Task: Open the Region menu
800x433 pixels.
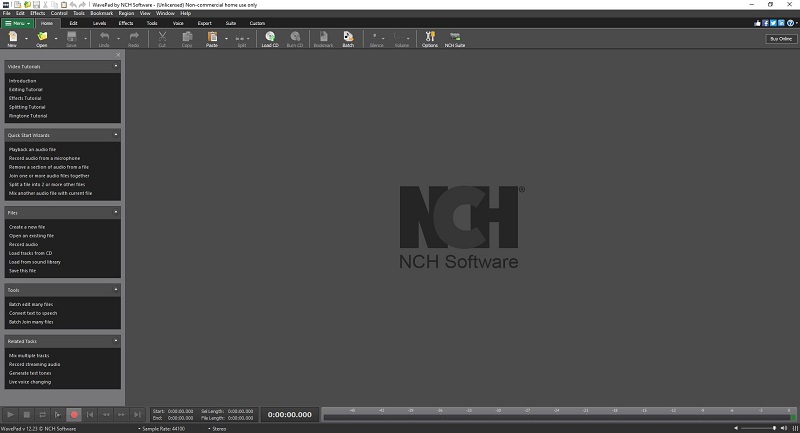Action: coord(126,13)
